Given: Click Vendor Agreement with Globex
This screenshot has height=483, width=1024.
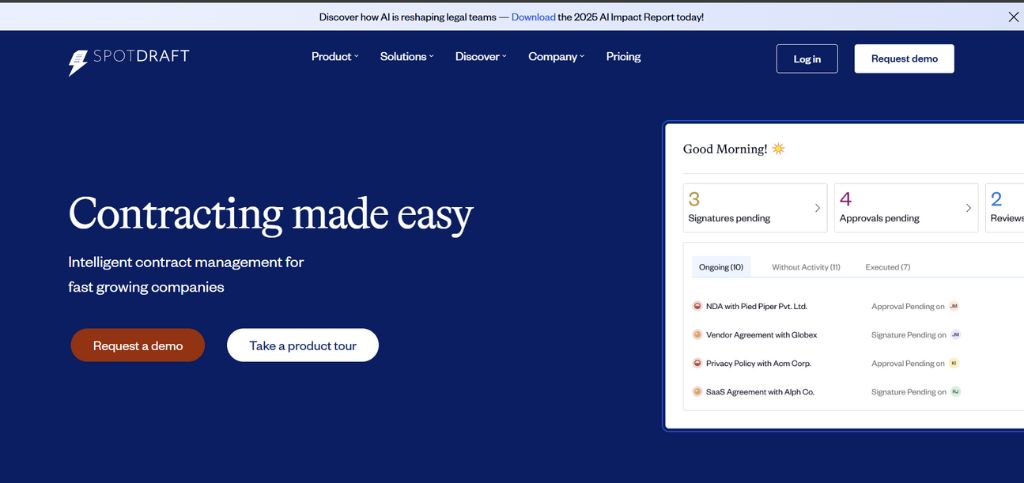Looking at the screenshot, I should tap(761, 335).
